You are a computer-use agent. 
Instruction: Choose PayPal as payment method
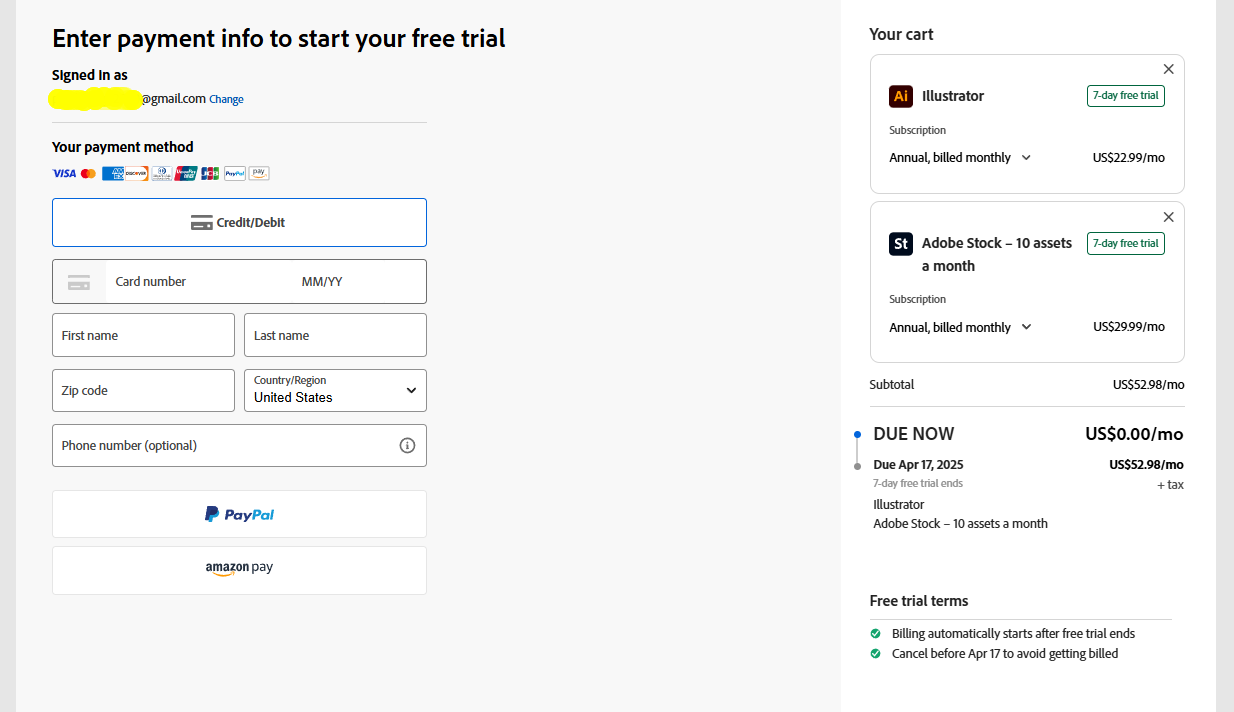point(239,514)
